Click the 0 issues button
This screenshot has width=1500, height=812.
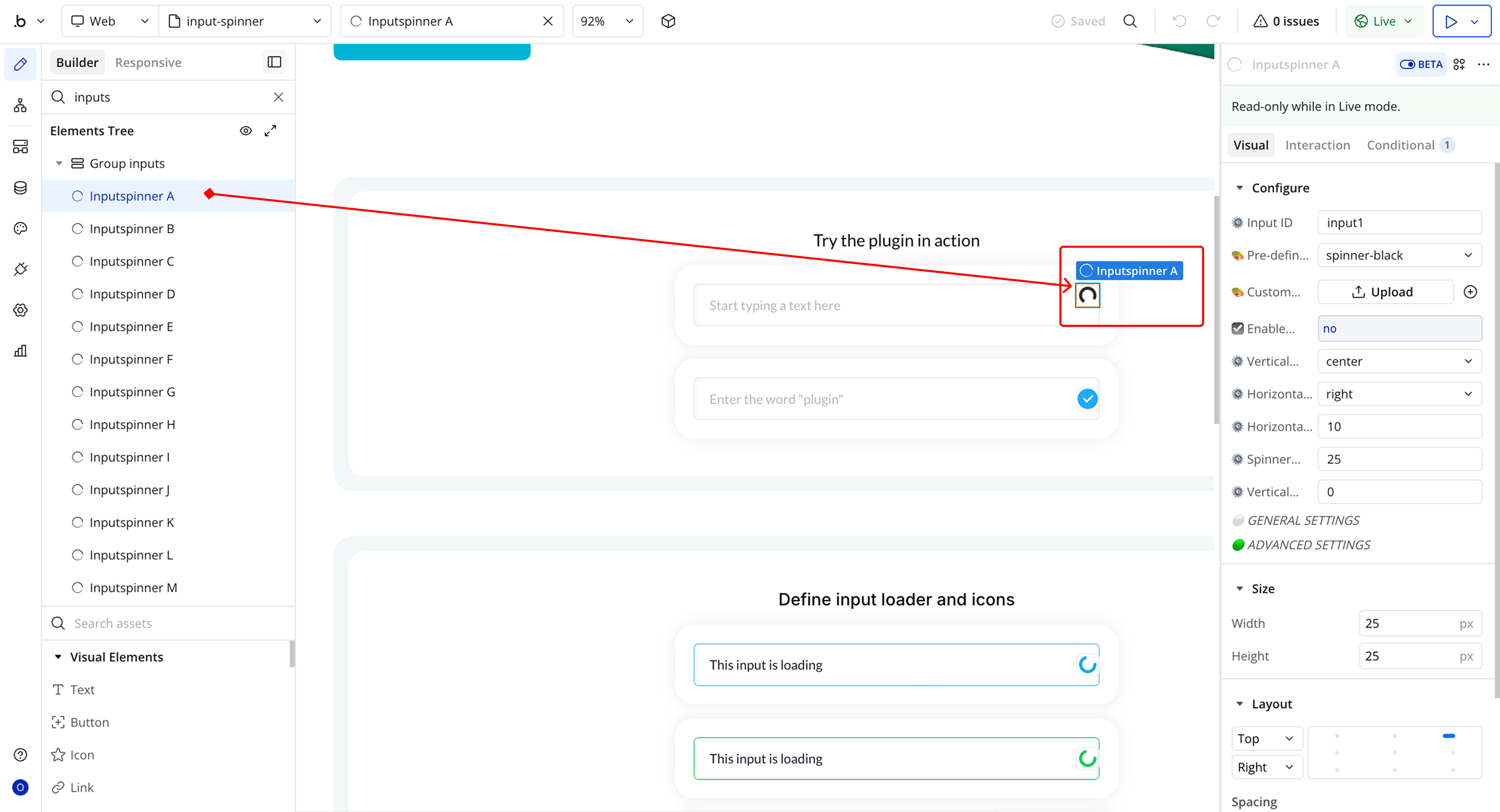point(1286,21)
